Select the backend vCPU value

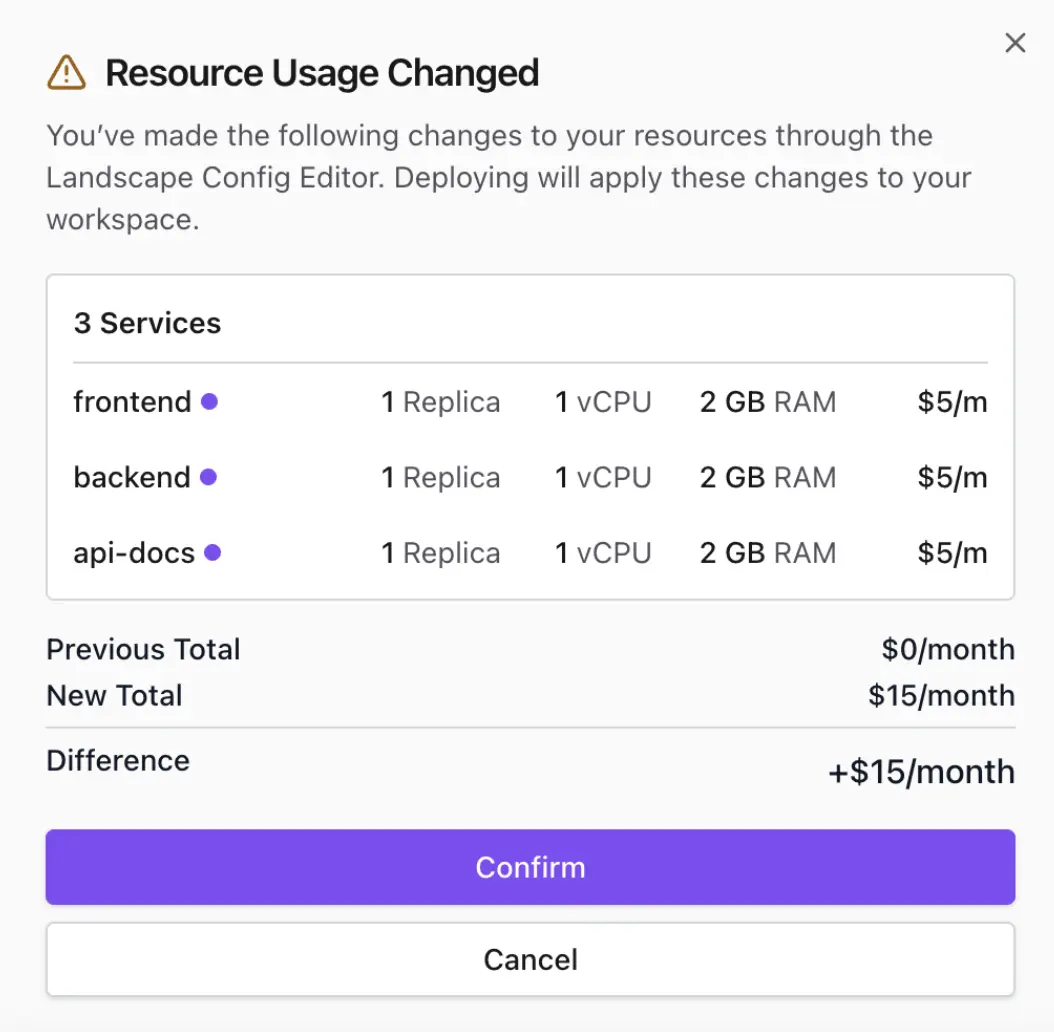tap(603, 478)
